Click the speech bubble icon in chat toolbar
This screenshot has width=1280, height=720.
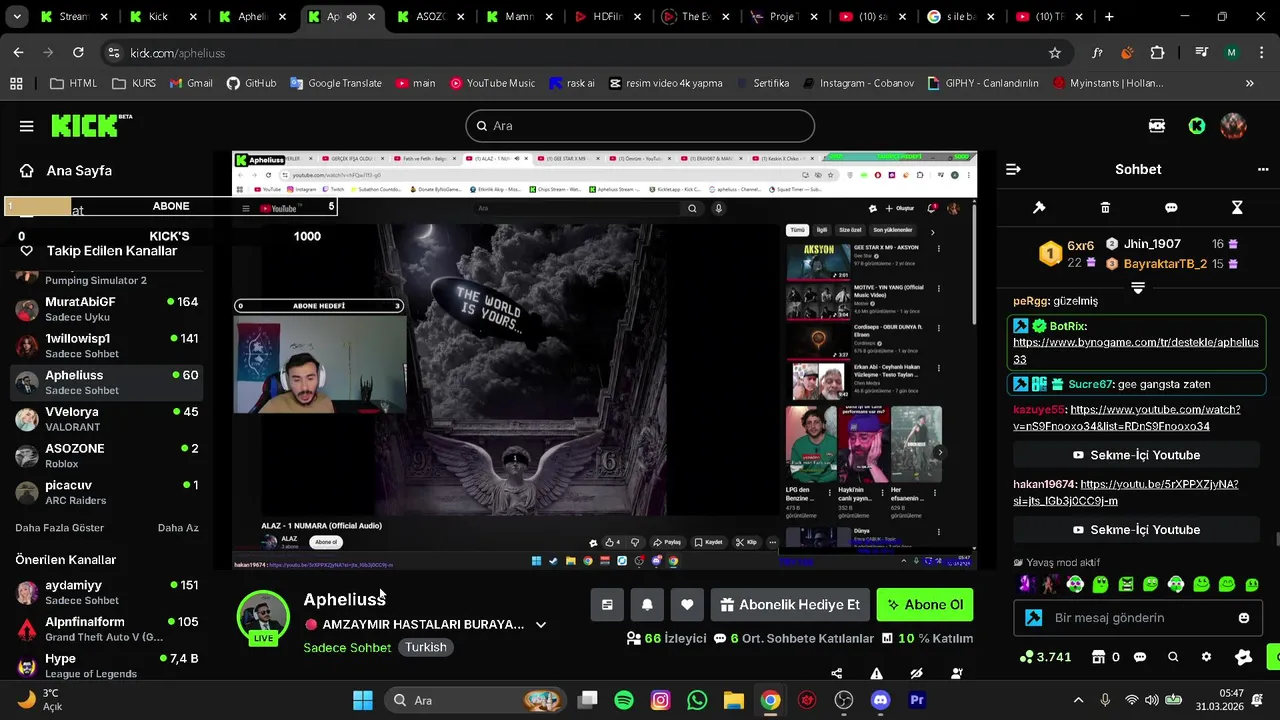coord(1171,208)
